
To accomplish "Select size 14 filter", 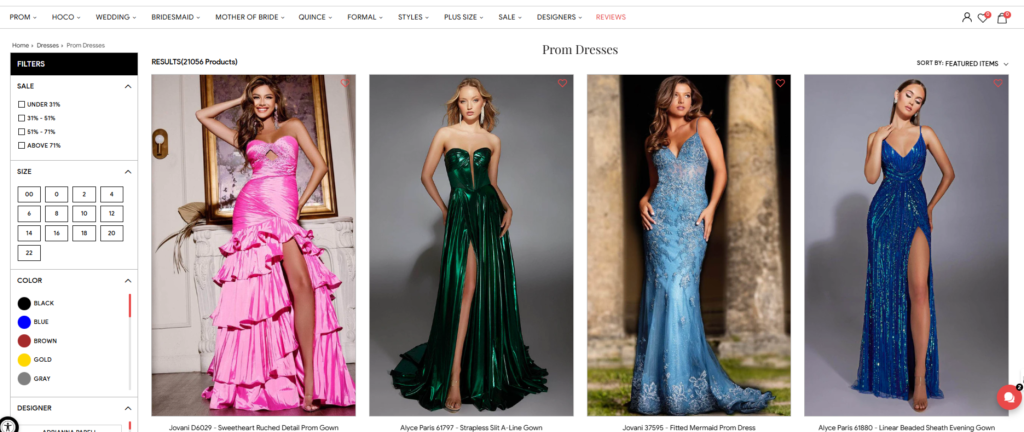I will (29, 233).
